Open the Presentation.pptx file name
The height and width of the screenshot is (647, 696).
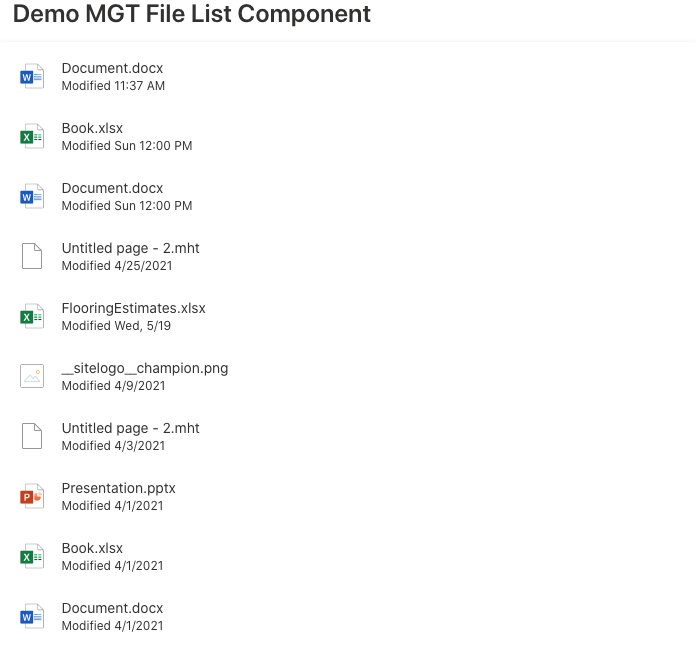click(118, 488)
